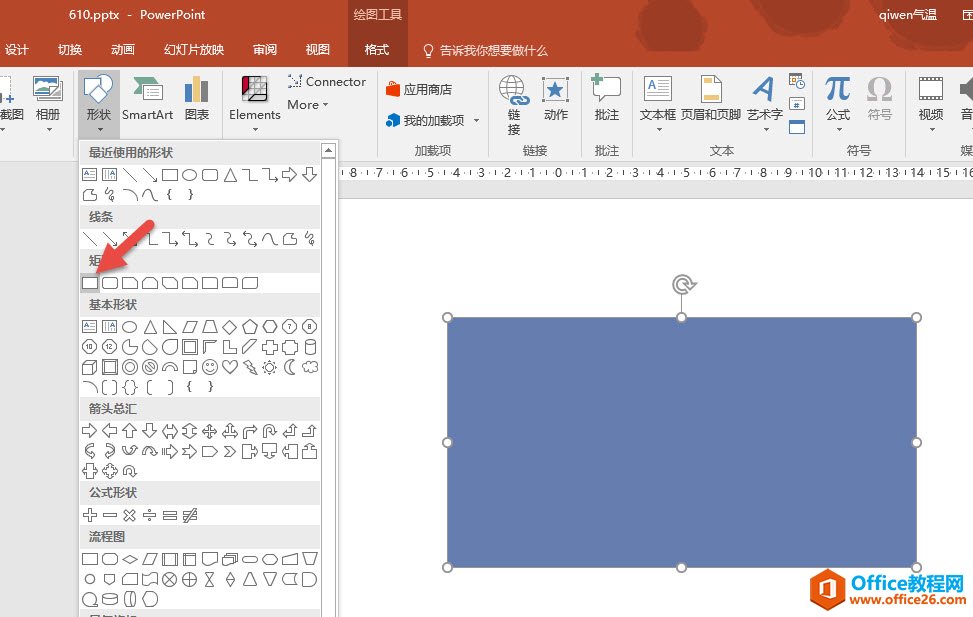Select the right arrow in 箭头总汇
Screen dimensions: 973x617
(x=90, y=431)
